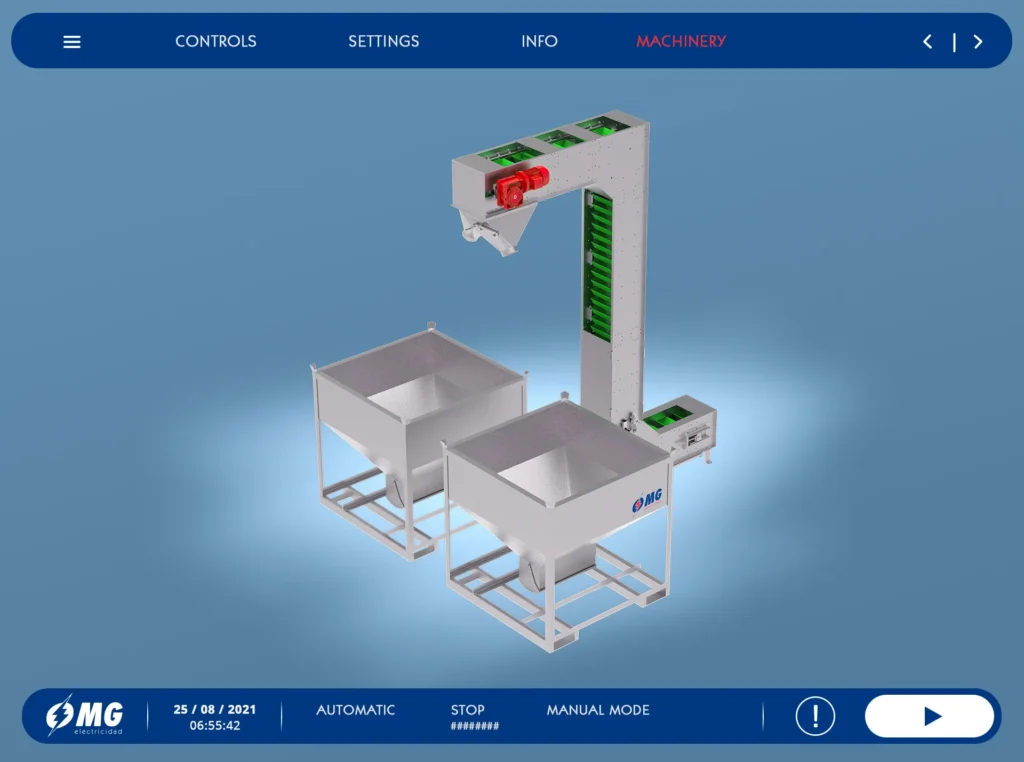Open the alert exclamation mark icon
Image resolution: width=1024 pixels, height=762 pixels.
[815, 716]
